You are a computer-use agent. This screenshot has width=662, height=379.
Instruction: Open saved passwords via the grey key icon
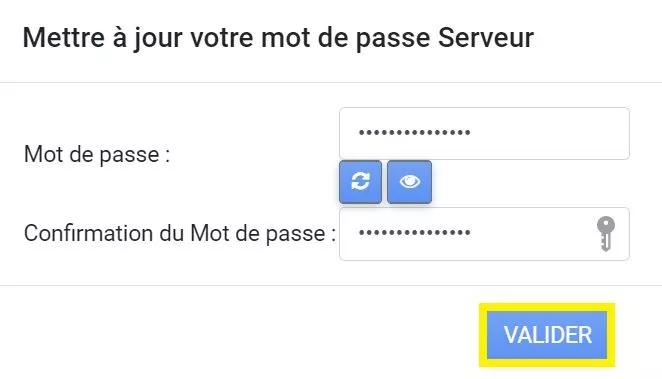pos(605,234)
